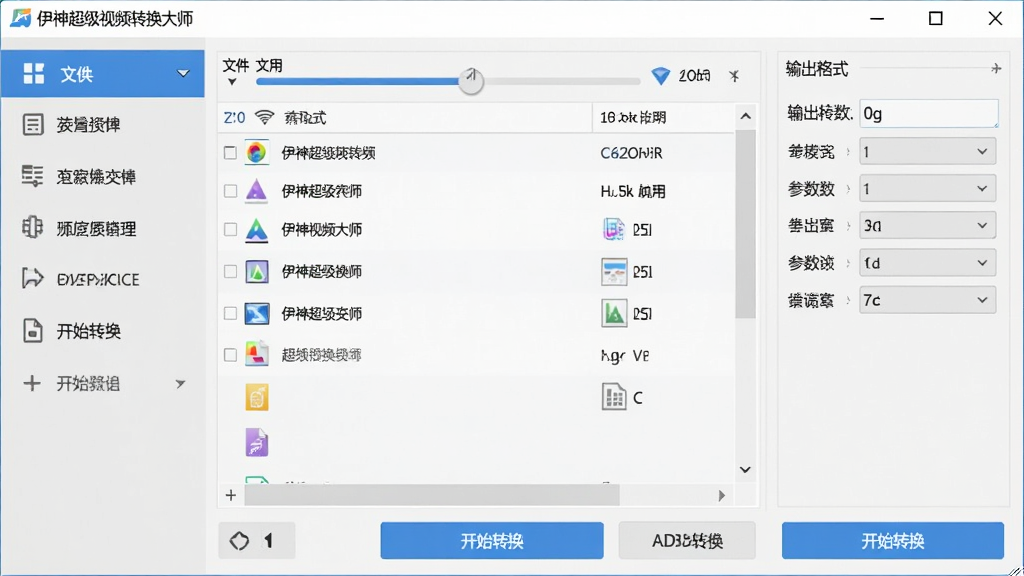Open the 参数数 dropdown showing 1

coord(927,189)
